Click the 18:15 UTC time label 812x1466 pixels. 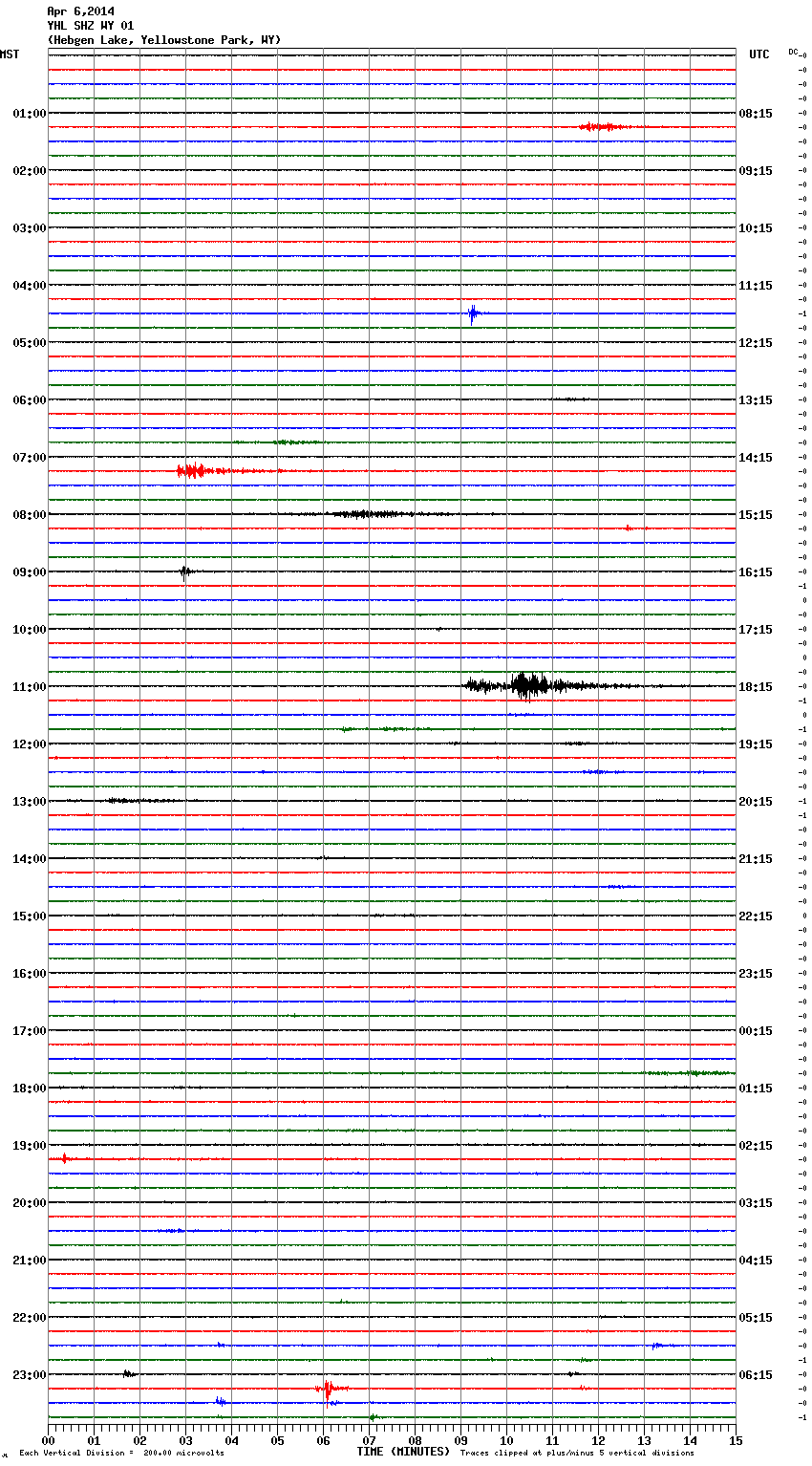[x=756, y=687]
